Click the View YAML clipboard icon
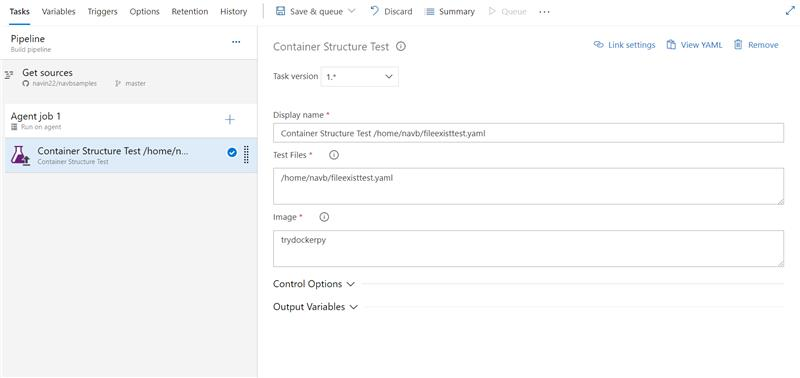Image resolution: width=800 pixels, height=378 pixels. tap(671, 45)
